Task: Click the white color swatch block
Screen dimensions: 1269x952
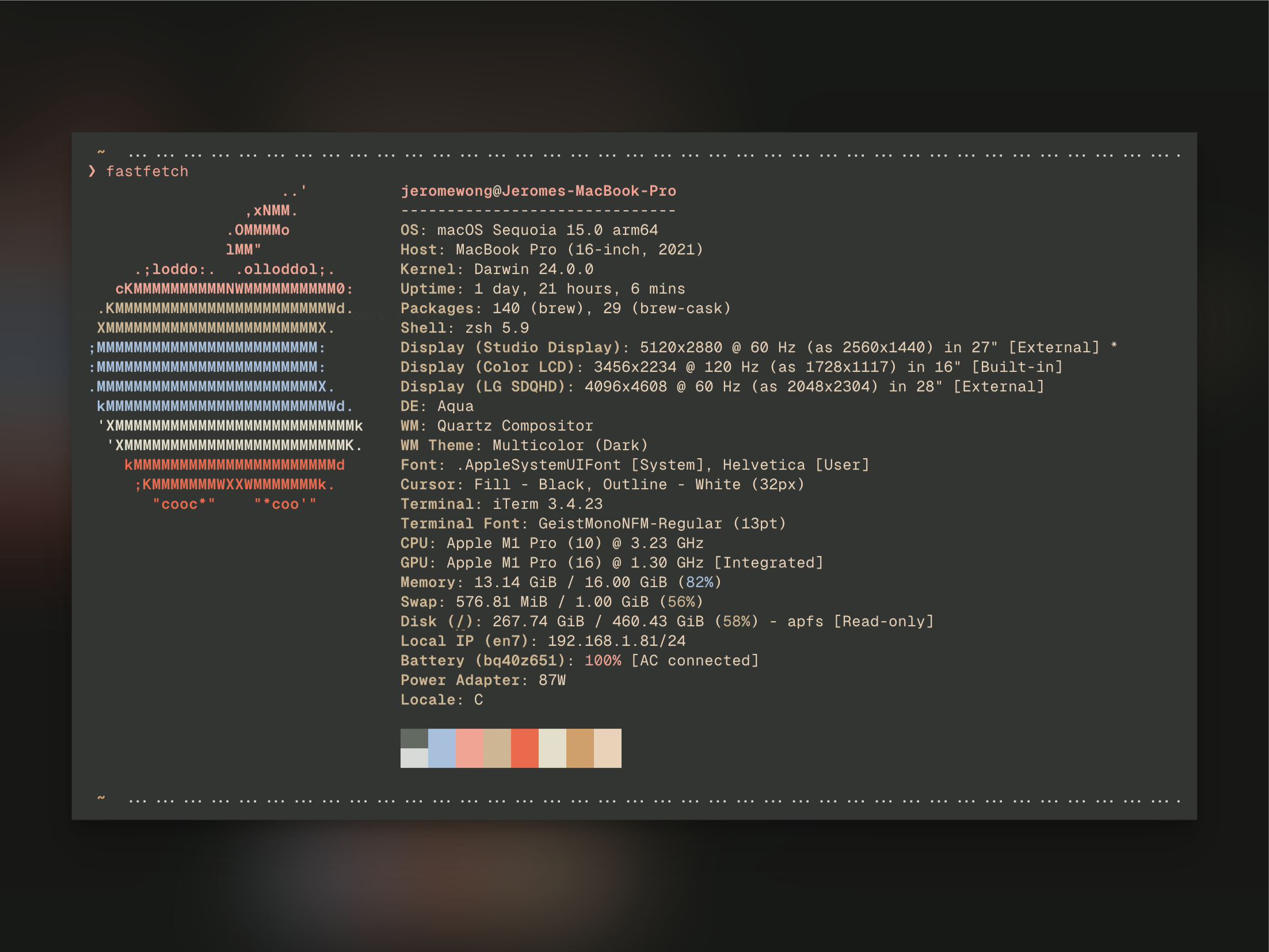Action: [549, 752]
